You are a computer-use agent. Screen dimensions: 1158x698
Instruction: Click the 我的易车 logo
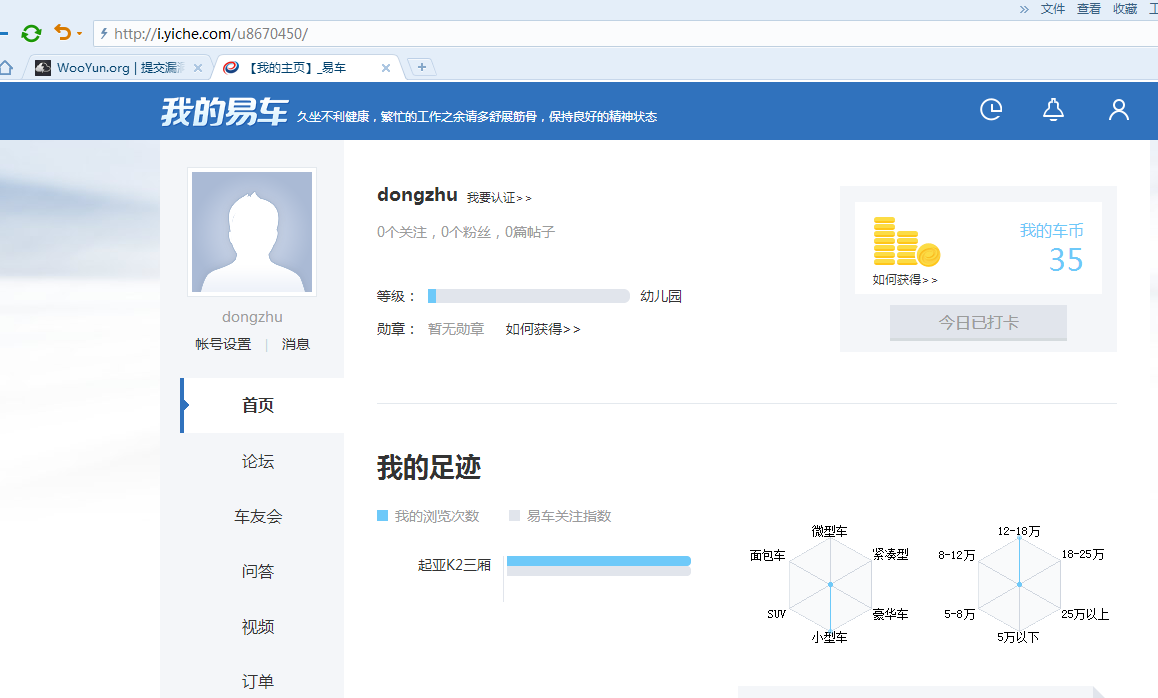point(225,112)
